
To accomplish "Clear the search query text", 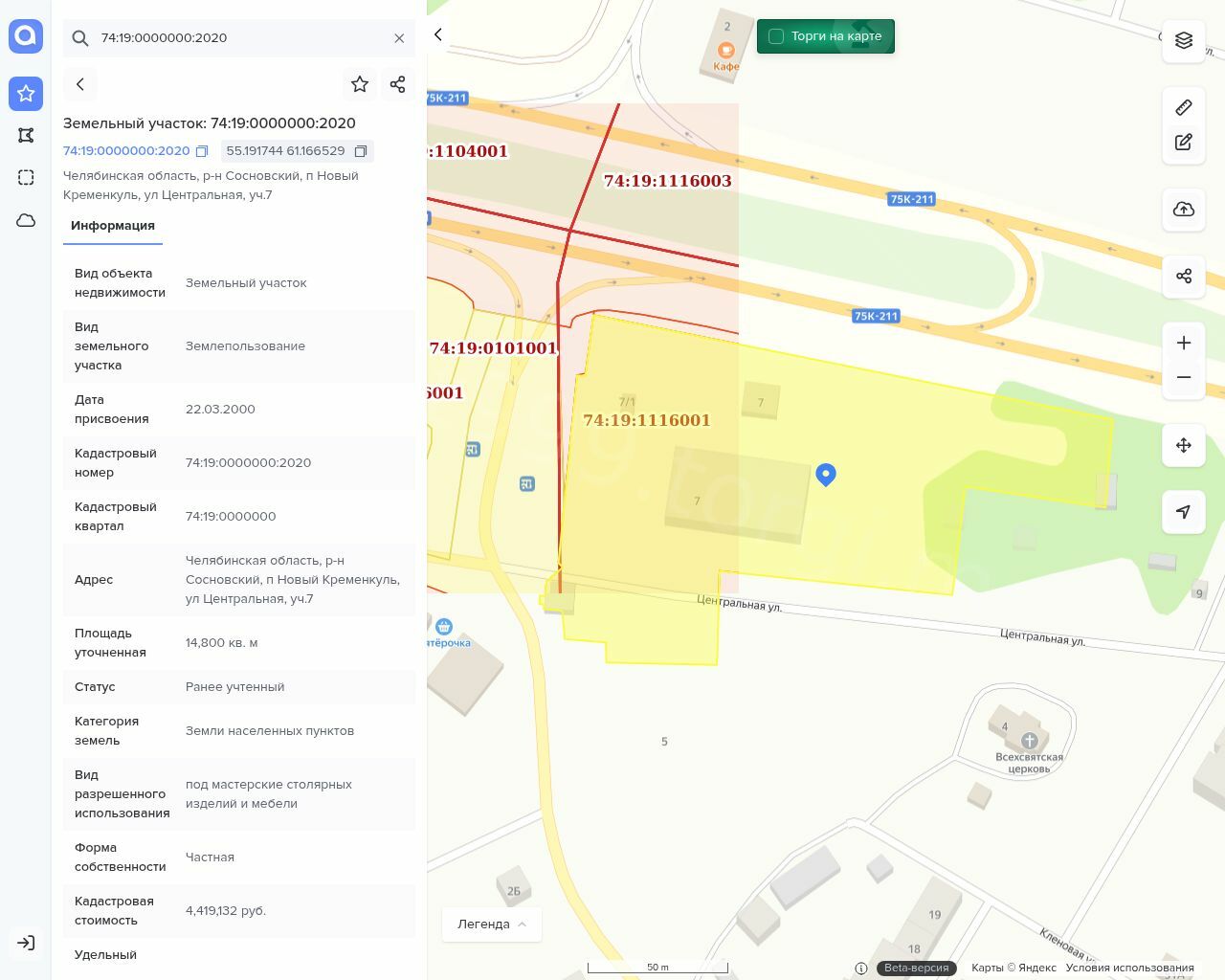I will click(x=399, y=38).
